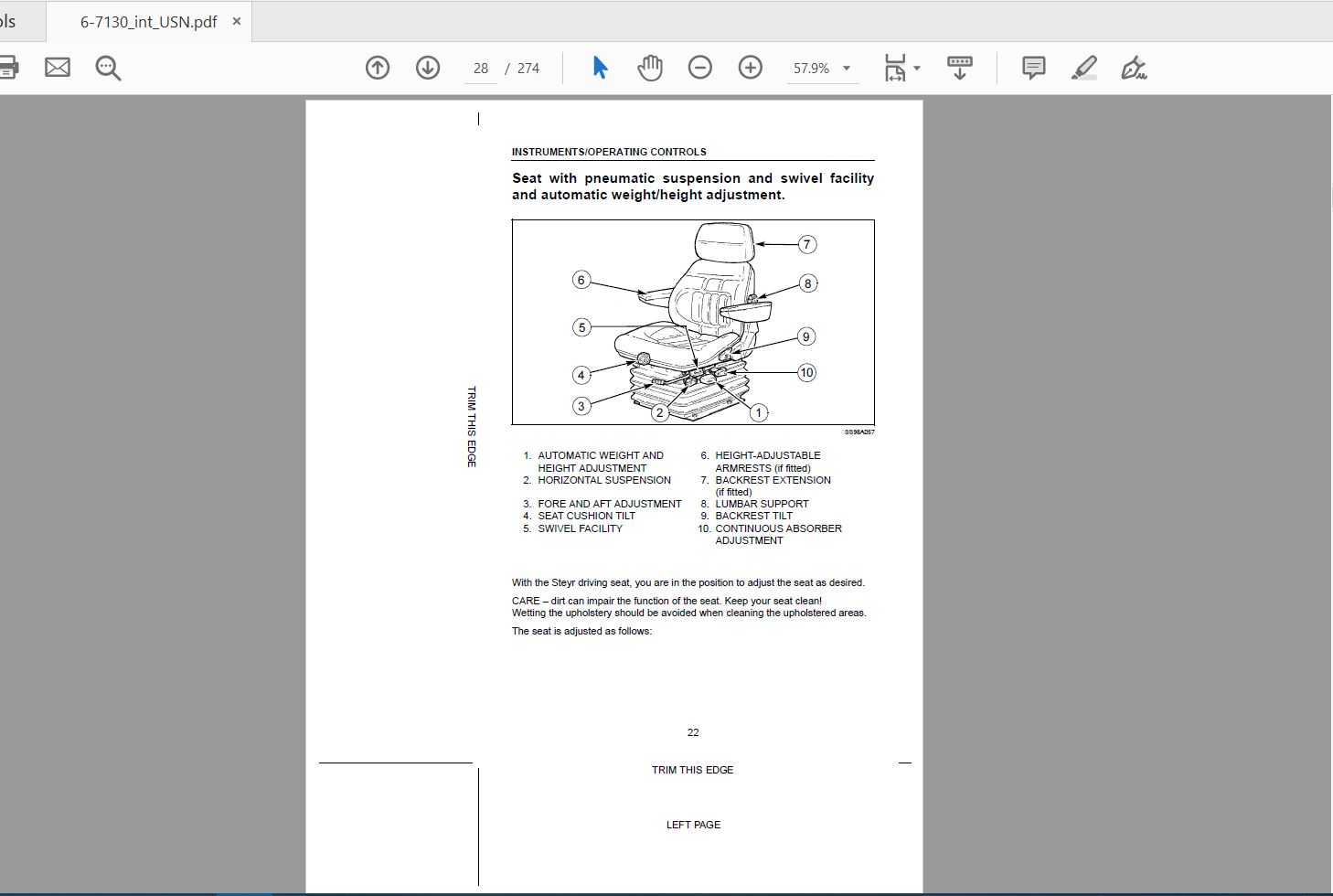Click legend text 'BACKREST EXTENSION'

[773, 480]
